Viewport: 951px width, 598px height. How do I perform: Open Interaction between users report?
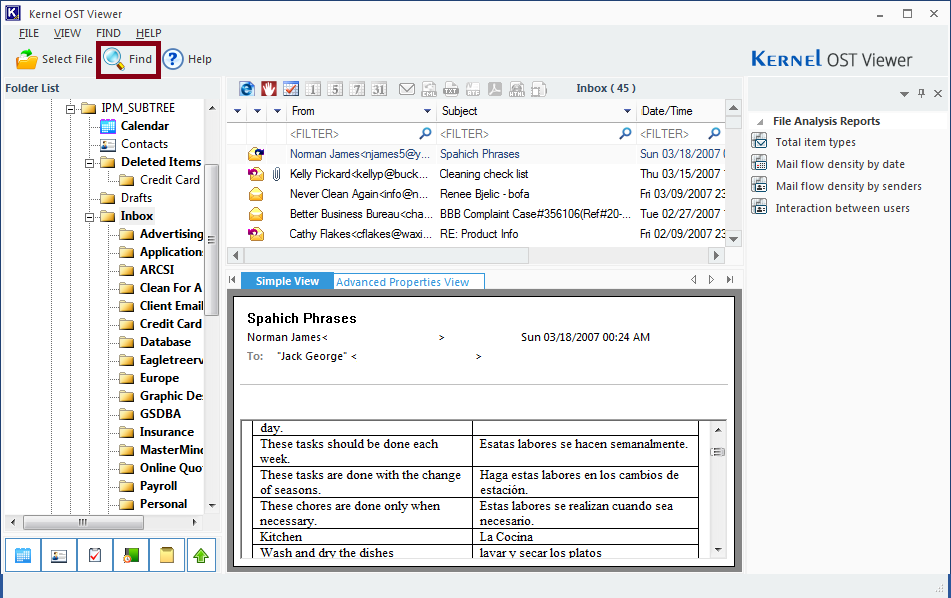pyautogui.click(x=842, y=208)
